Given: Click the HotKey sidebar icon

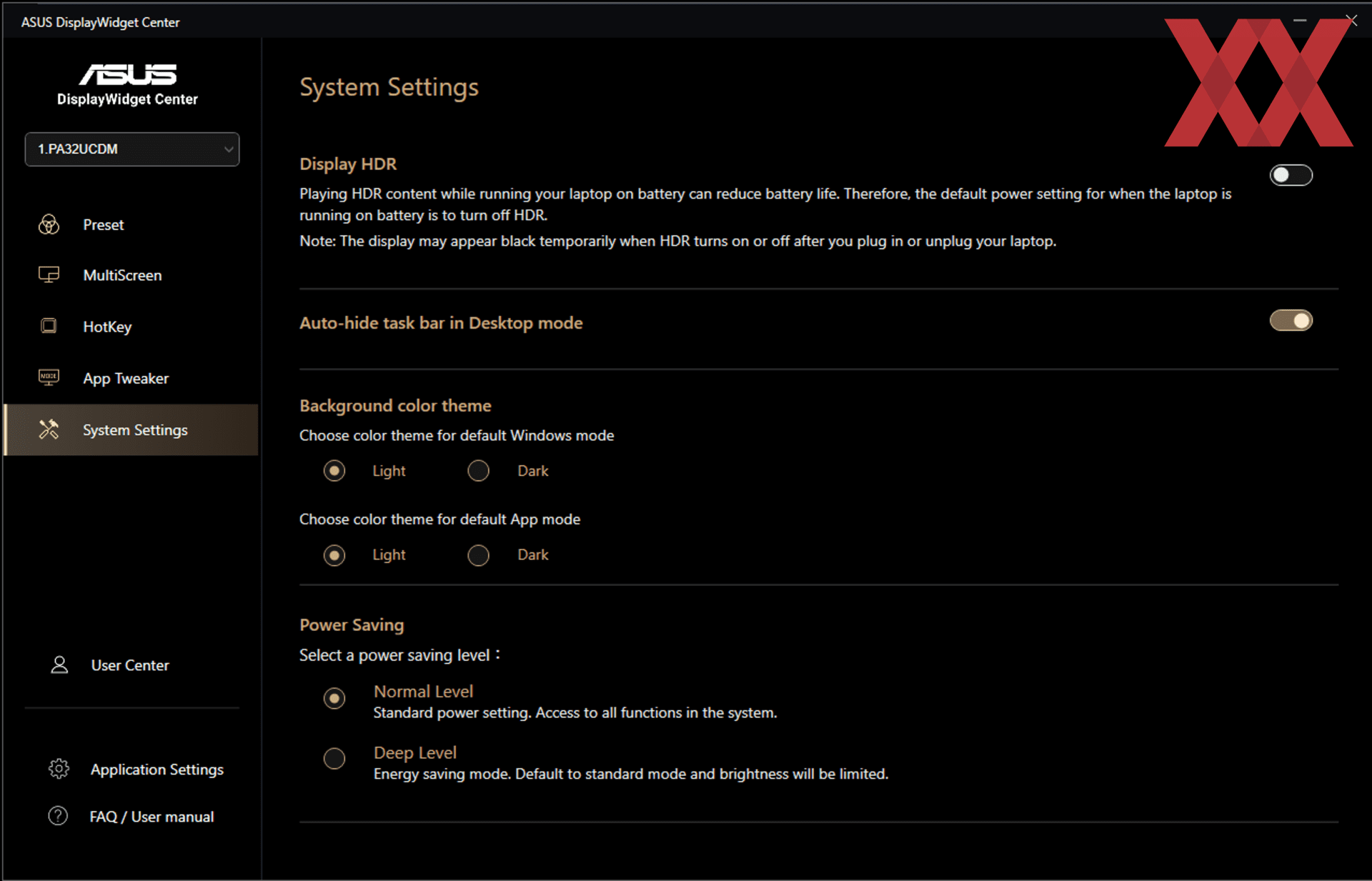Looking at the screenshot, I should 49,327.
